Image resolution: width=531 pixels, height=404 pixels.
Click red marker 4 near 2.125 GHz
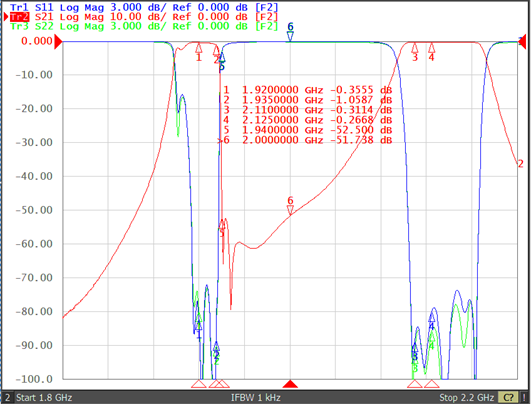pyautogui.click(x=431, y=47)
